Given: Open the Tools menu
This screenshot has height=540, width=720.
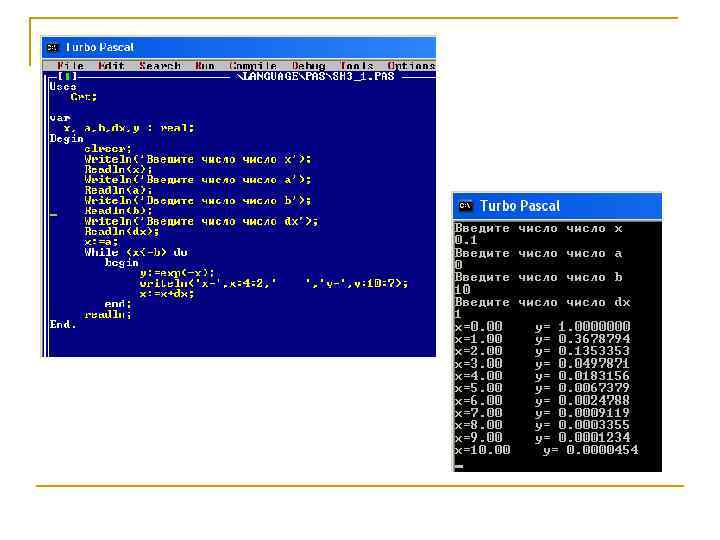Looking at the screenshot, I should tap(357, 66).
